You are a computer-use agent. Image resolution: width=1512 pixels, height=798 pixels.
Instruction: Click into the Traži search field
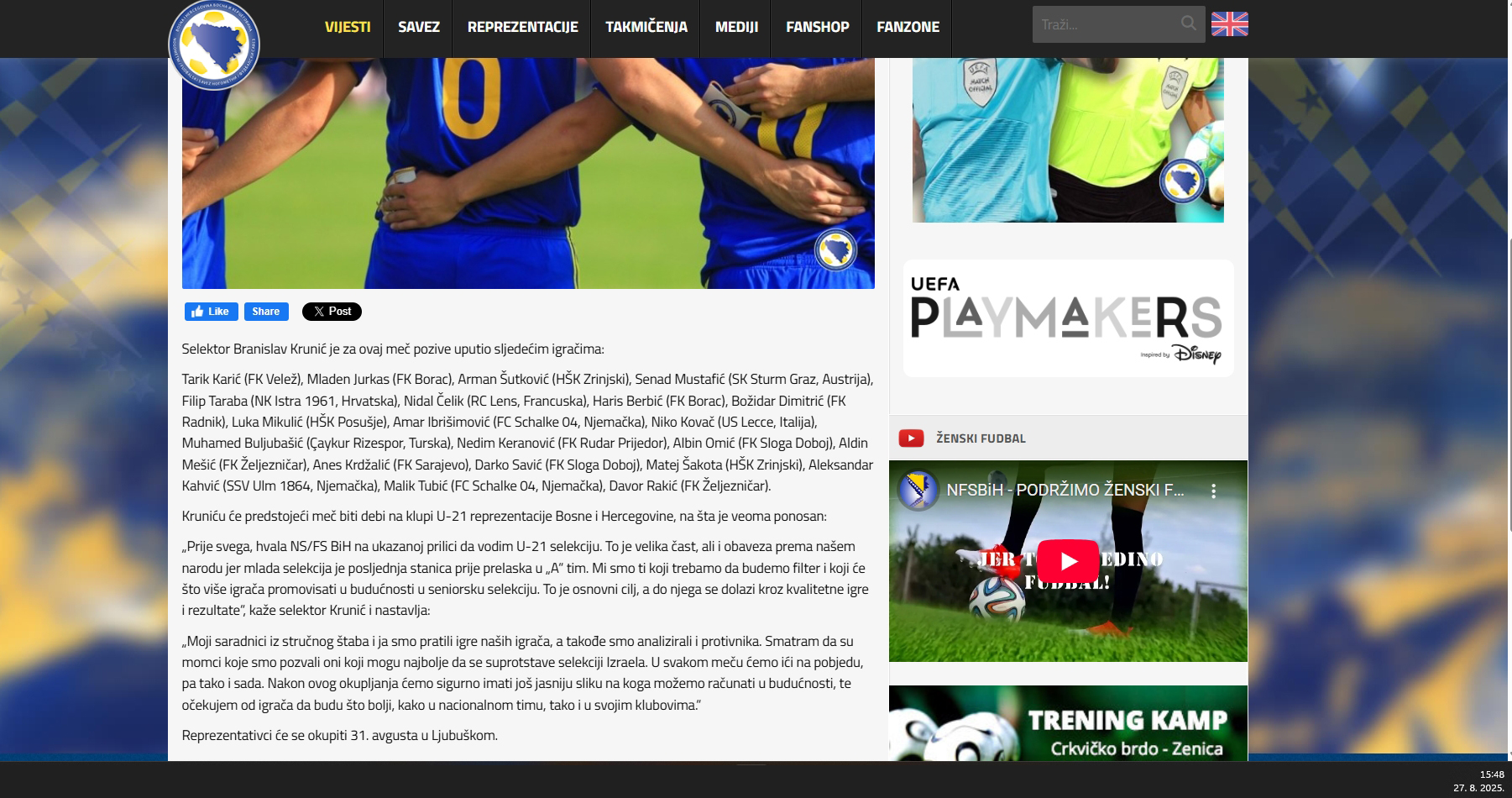(1104, 24)
